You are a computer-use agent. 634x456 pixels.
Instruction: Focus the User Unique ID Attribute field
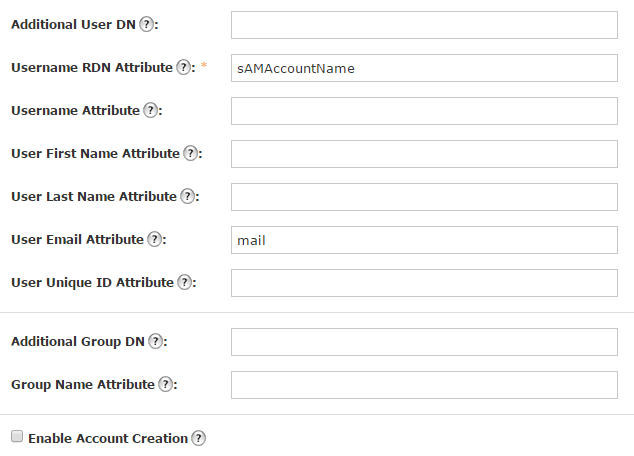point(424,283)
